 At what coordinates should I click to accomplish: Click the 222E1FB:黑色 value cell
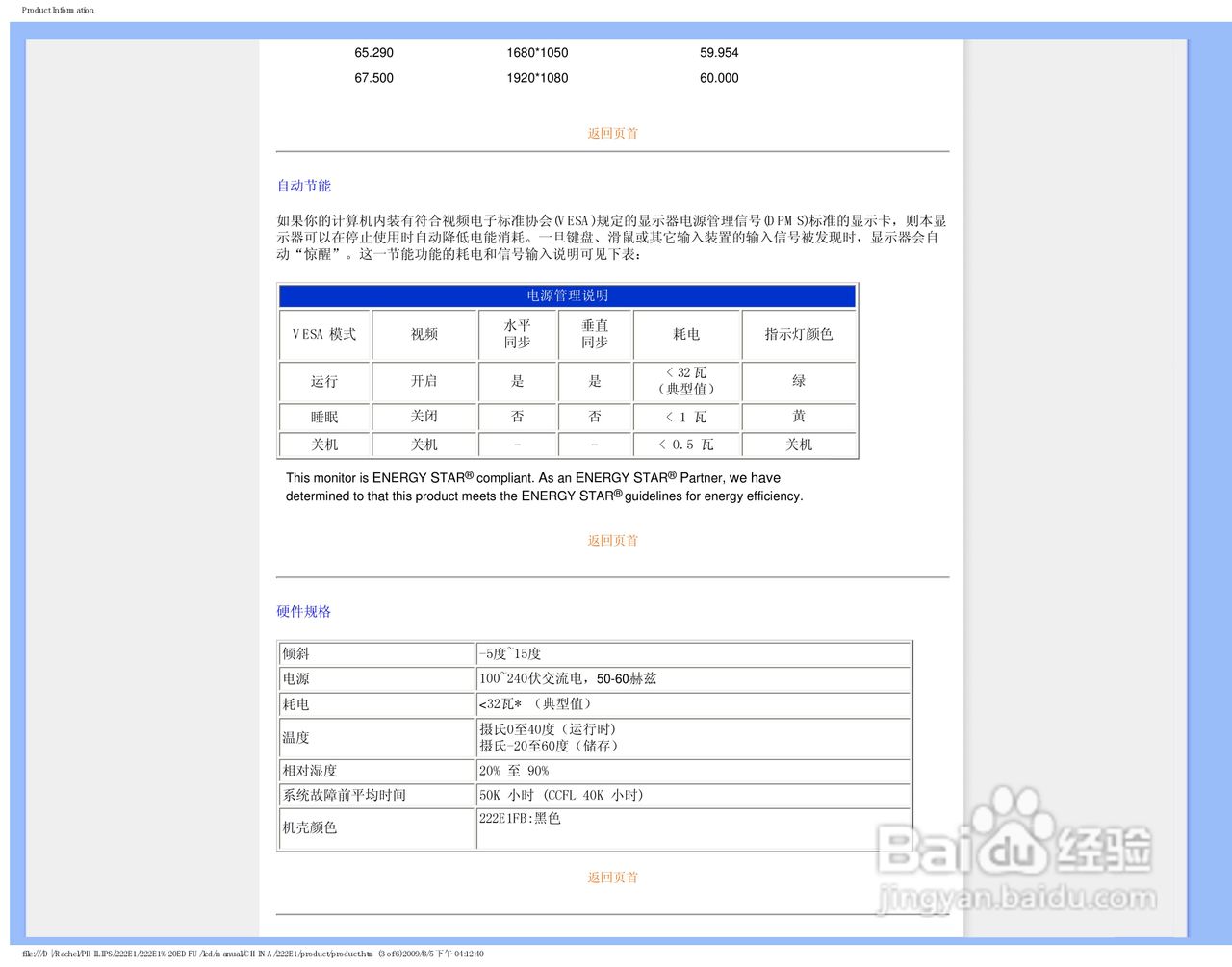click(520, 818)
